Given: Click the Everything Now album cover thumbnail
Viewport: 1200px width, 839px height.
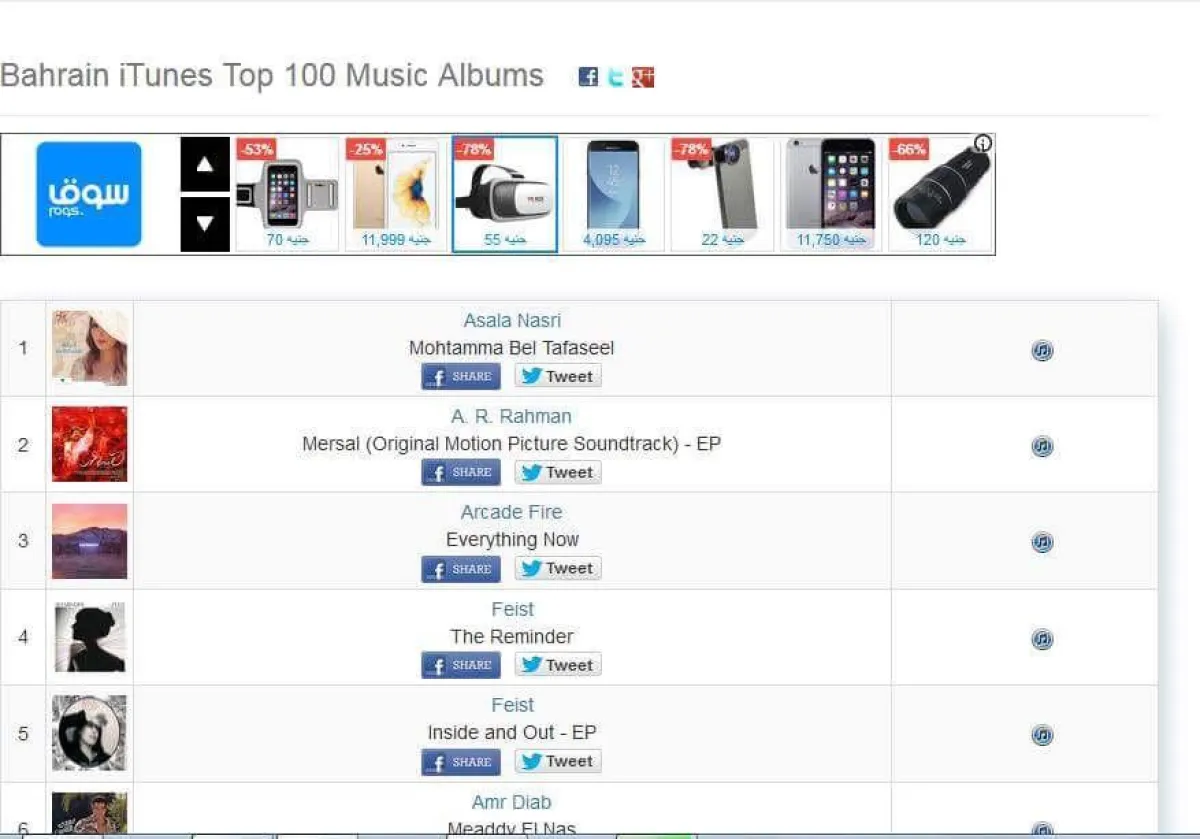Looking at the screenshot, I should [89, 541].
